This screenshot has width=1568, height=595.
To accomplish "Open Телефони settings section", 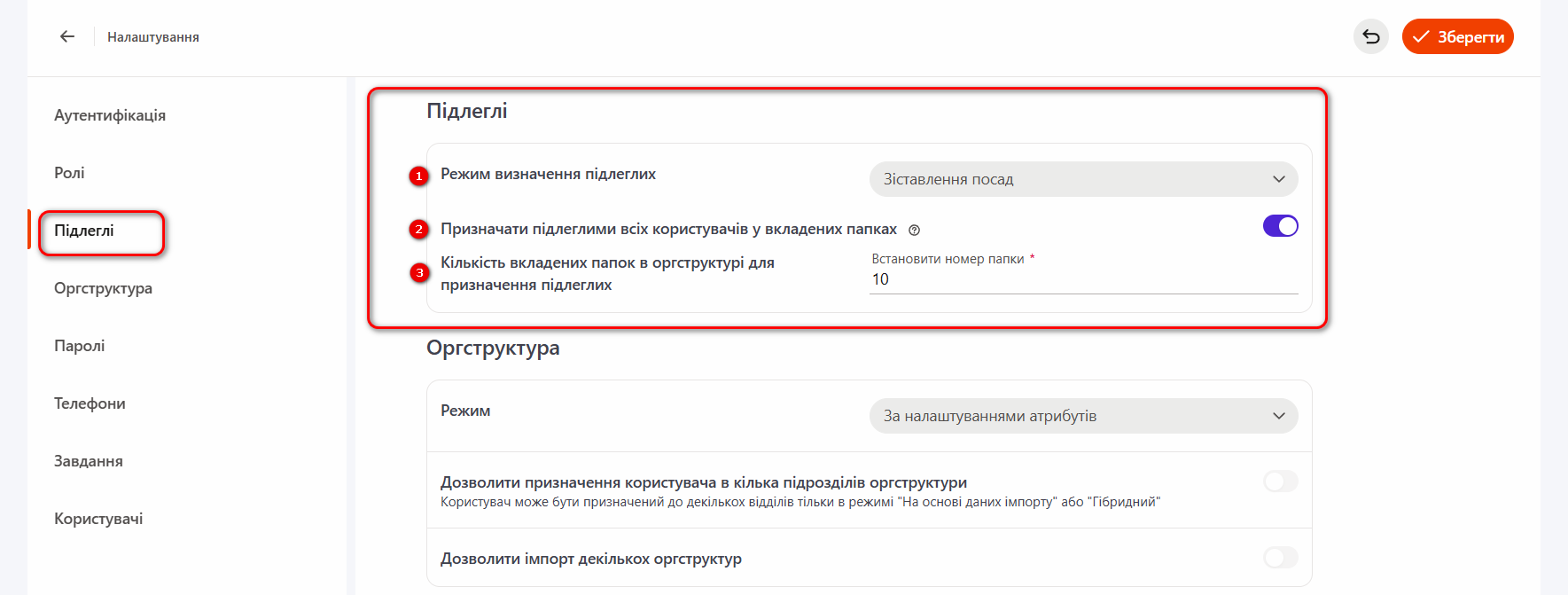I will point(90,403).
